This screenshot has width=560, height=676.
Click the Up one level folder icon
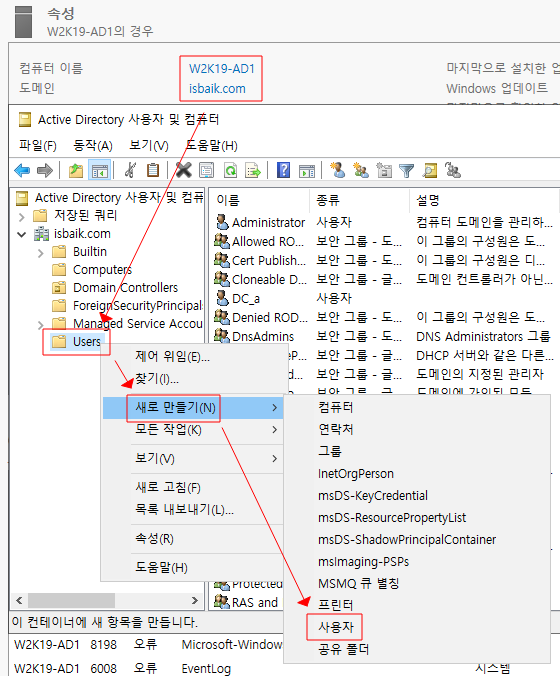[76, 171]
